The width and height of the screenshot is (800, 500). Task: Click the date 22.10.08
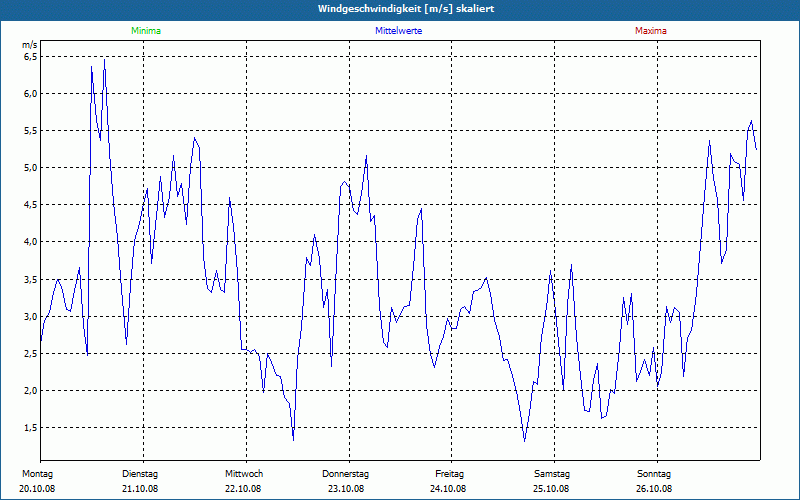[x=243, y=489]
